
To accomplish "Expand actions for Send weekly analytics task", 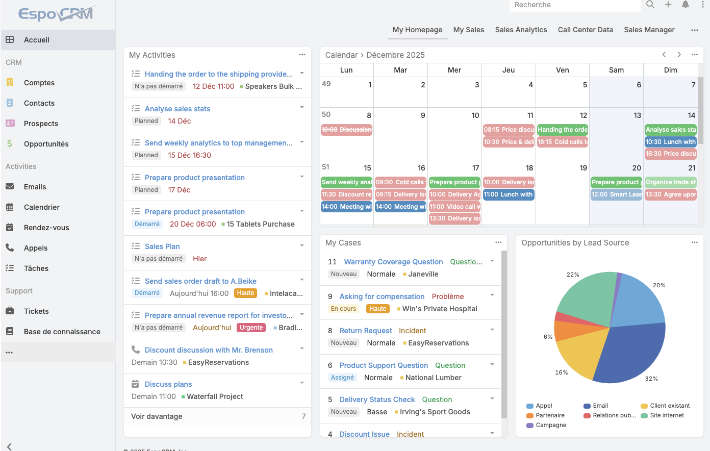I will click(x=302, y=142).
